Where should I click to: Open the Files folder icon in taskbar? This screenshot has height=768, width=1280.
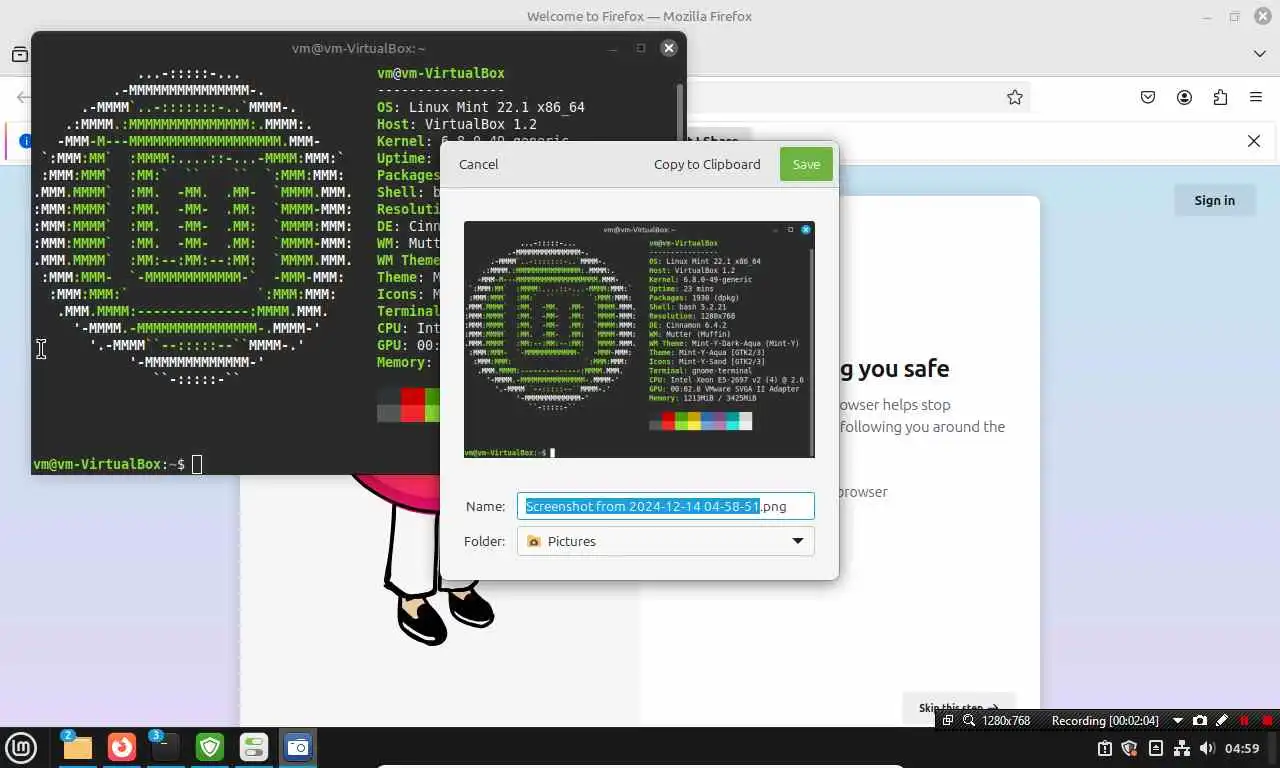pyautogui.click(x=77, y=747)
